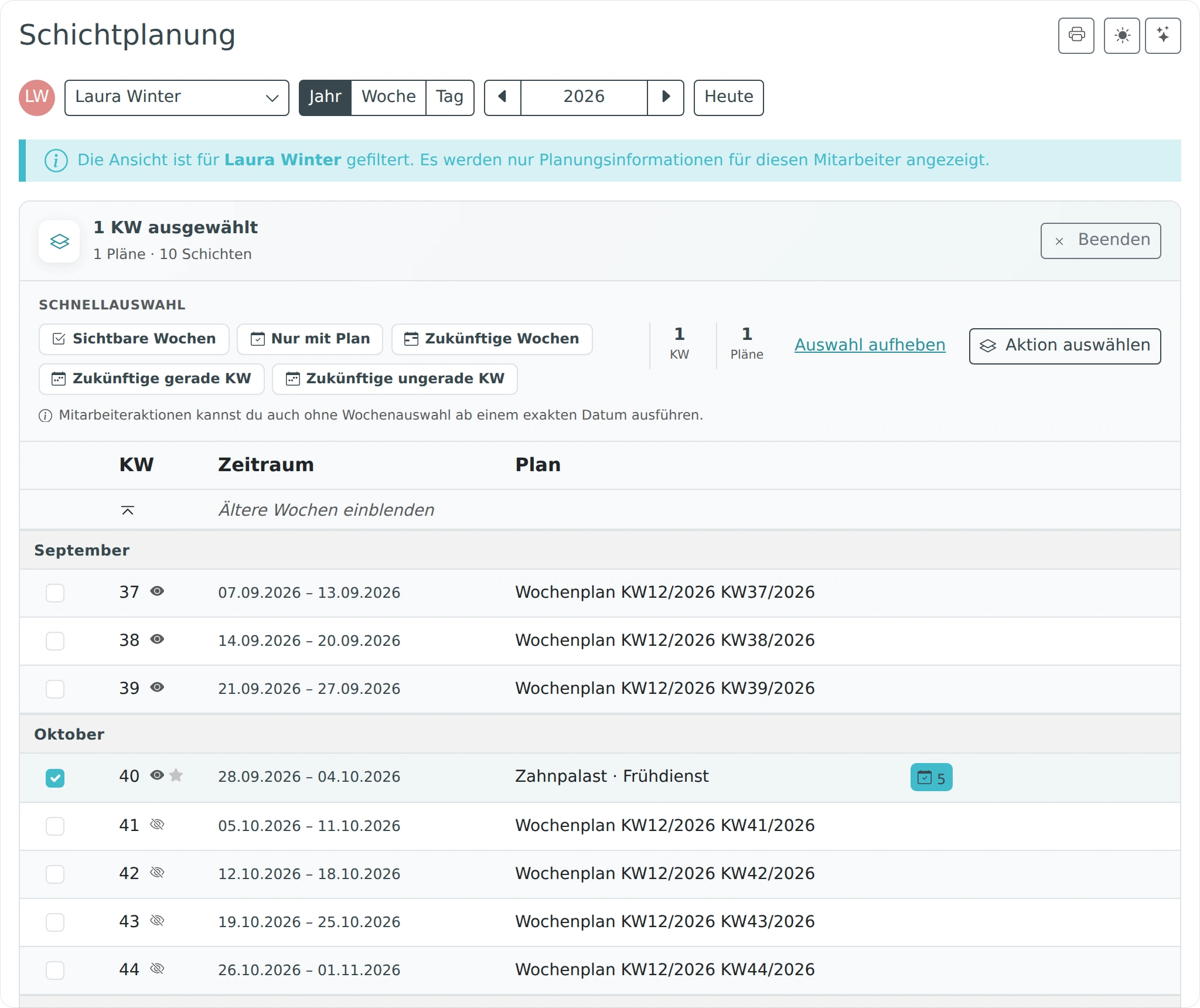Toggle eye icon for KW 38

[157, 639]
